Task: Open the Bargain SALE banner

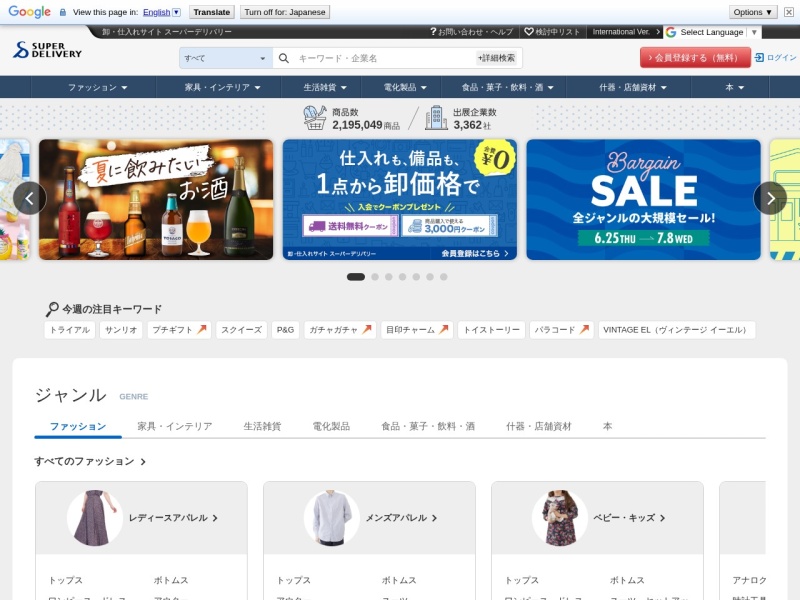Action: pyautogui.click(x=643, y=199)
